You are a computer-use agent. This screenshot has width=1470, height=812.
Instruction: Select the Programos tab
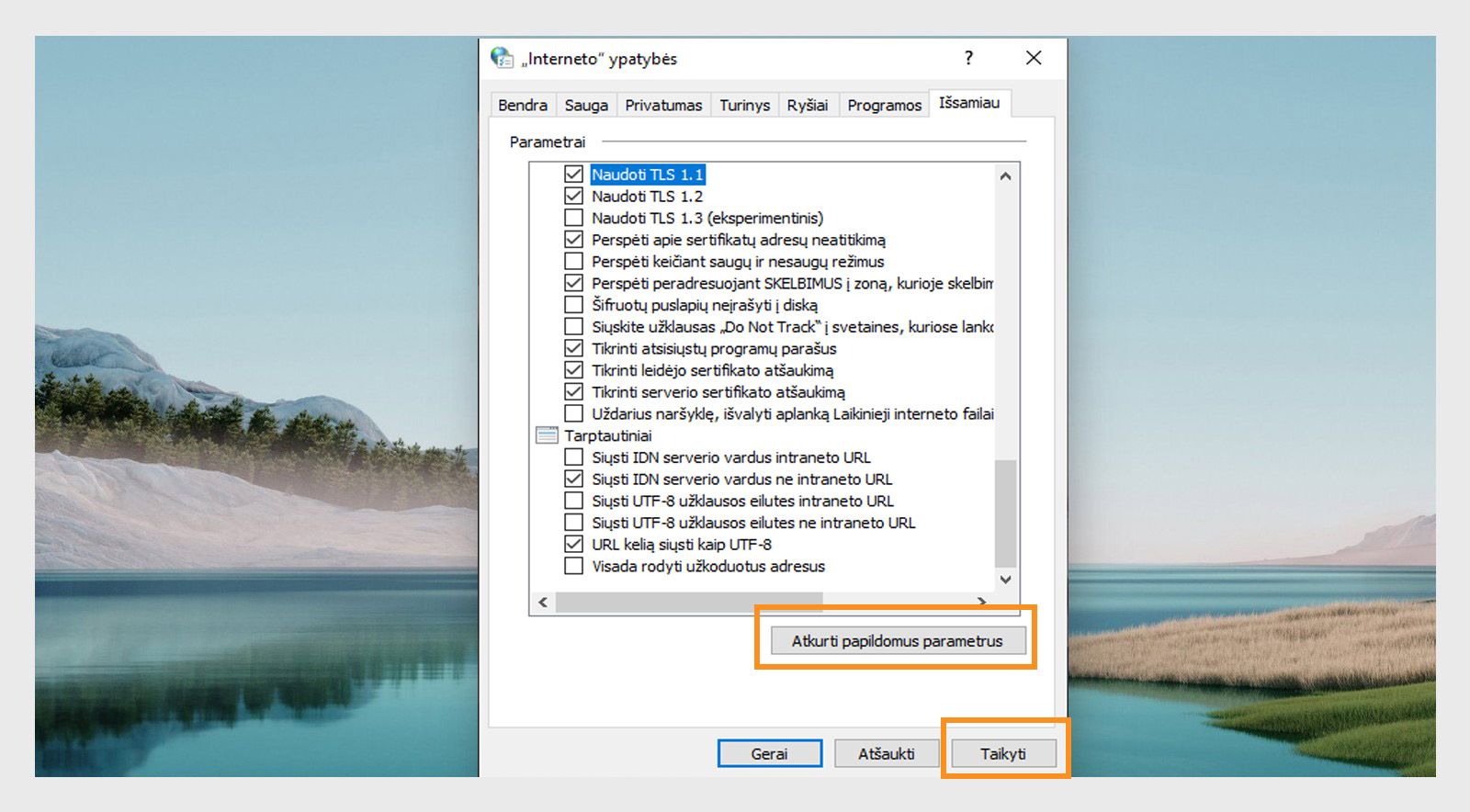(884, 105)
